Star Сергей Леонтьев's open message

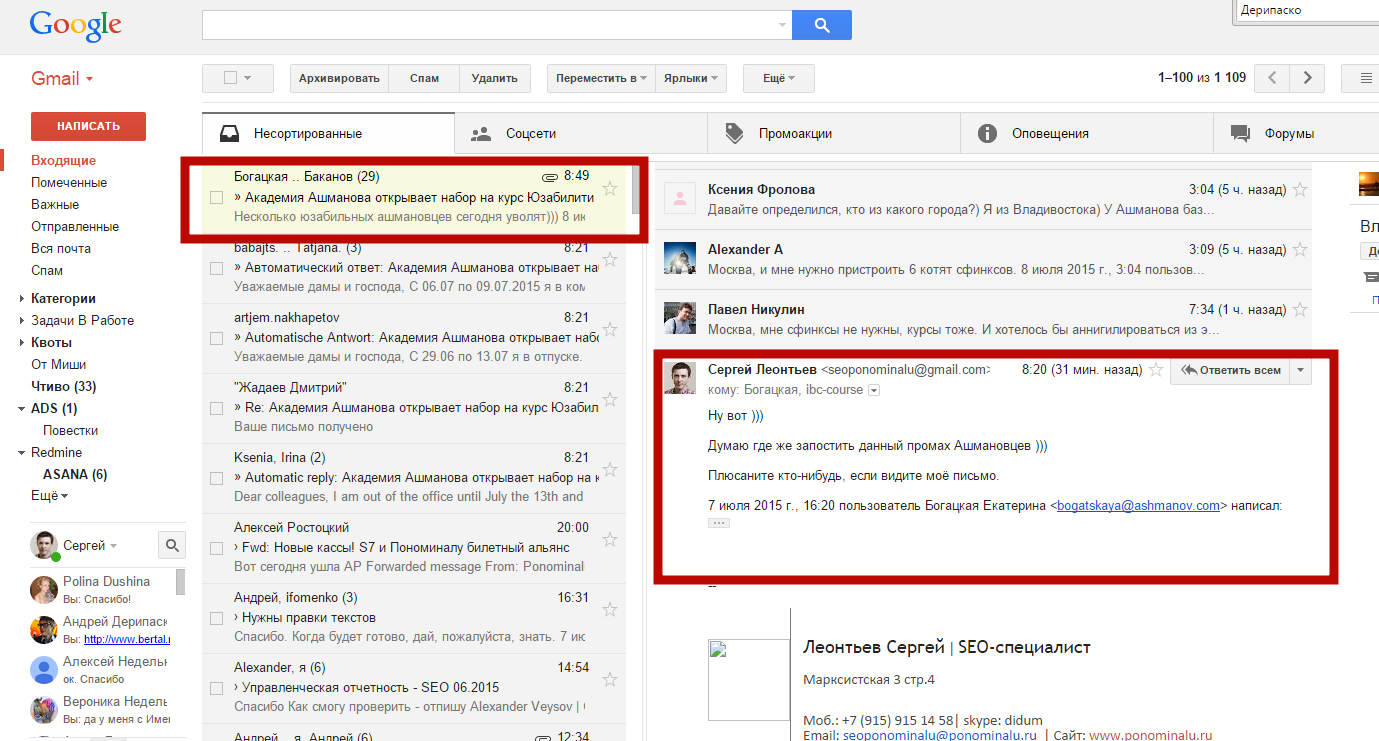1156,370
